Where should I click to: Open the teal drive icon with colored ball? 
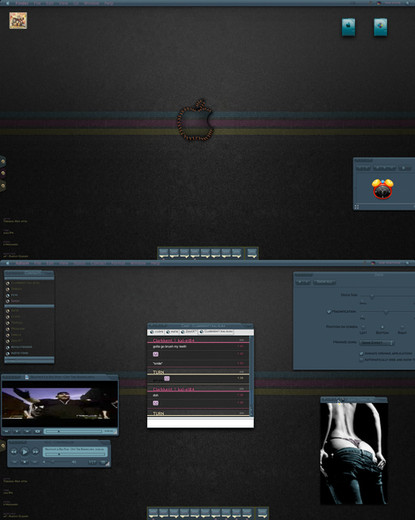coord(380,27)
